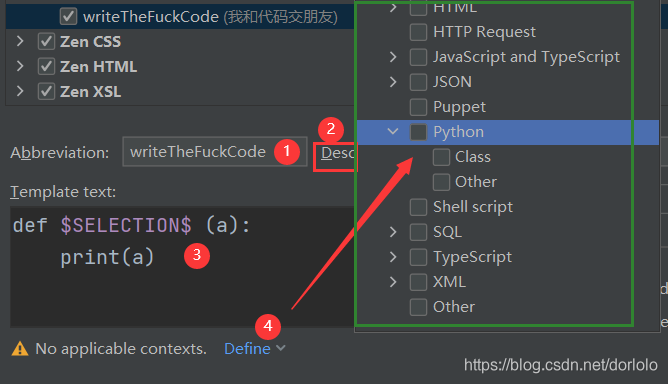Click into the Abbreviation input field

click(x=215, y=152)
